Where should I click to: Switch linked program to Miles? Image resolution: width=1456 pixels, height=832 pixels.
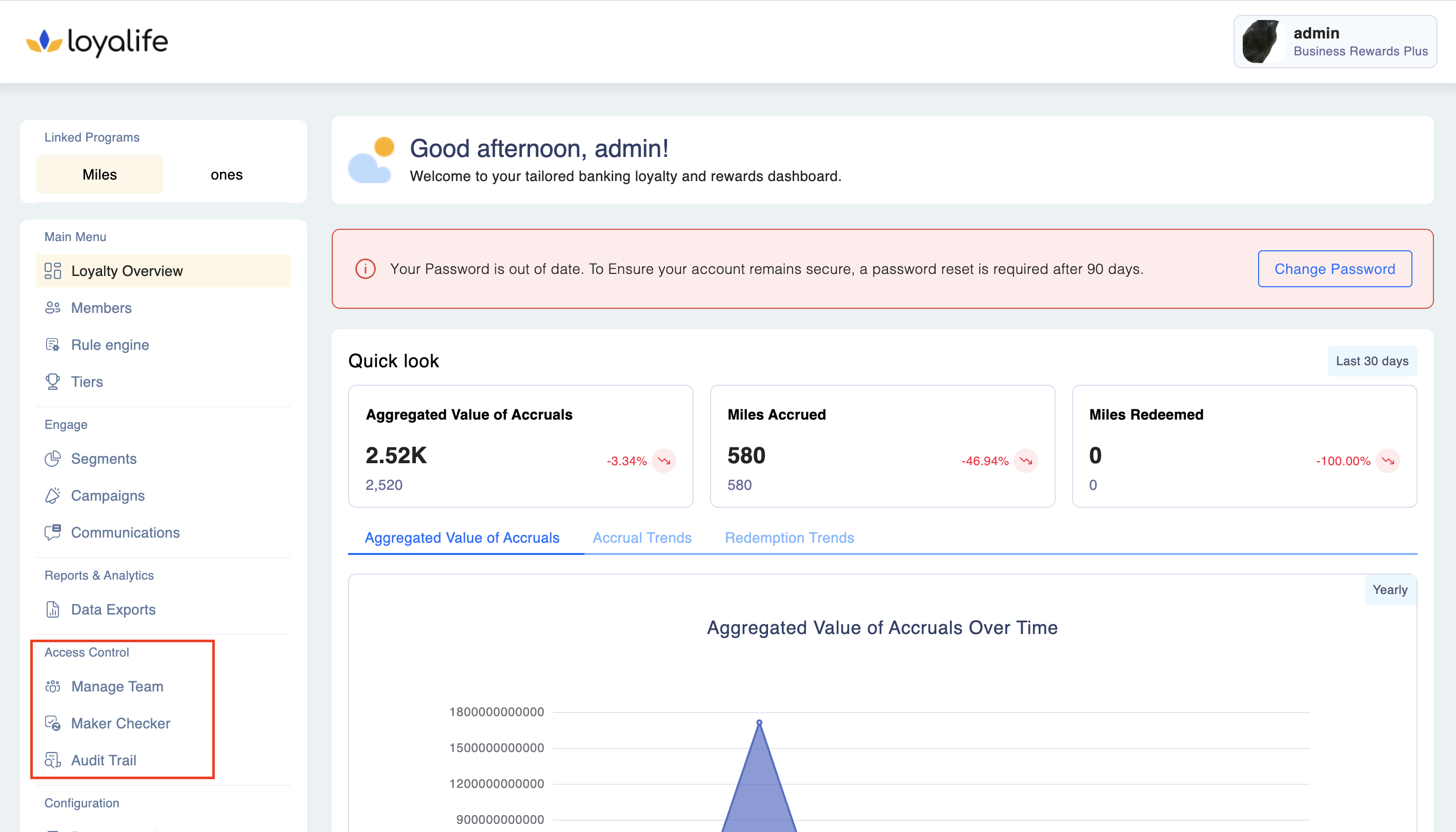pyautogui.click(x=100, y=175)
